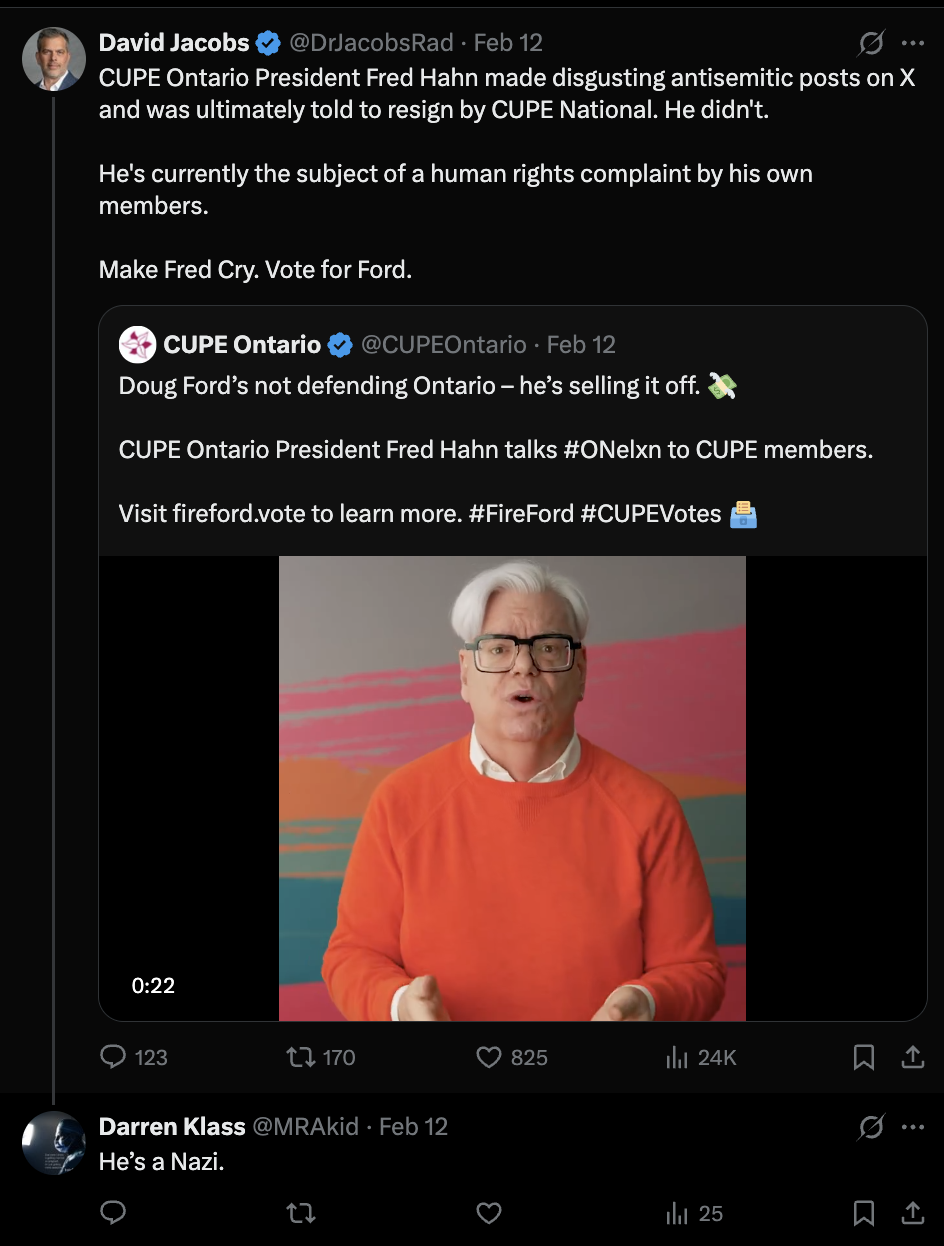Like David Jacobs' post with 825 likes

point(488,1057)
